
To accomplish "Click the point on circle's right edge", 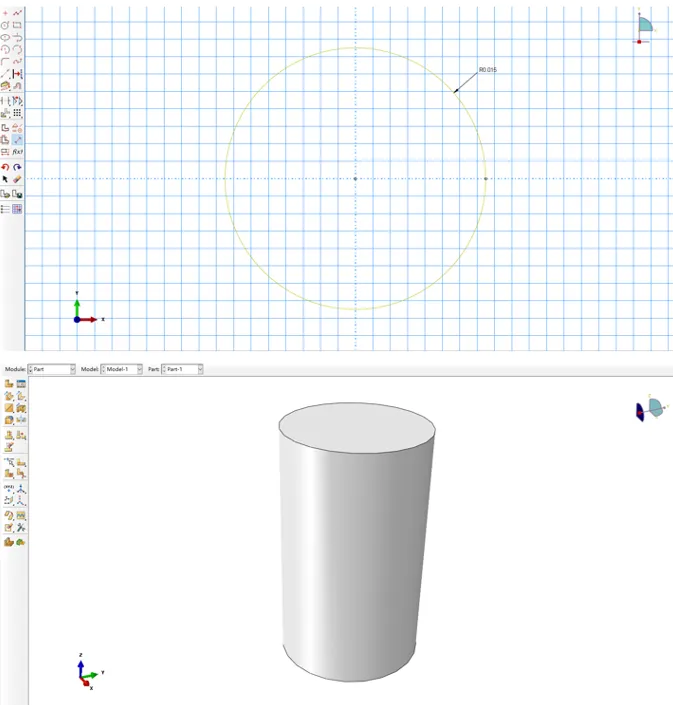I will [486, 178].
